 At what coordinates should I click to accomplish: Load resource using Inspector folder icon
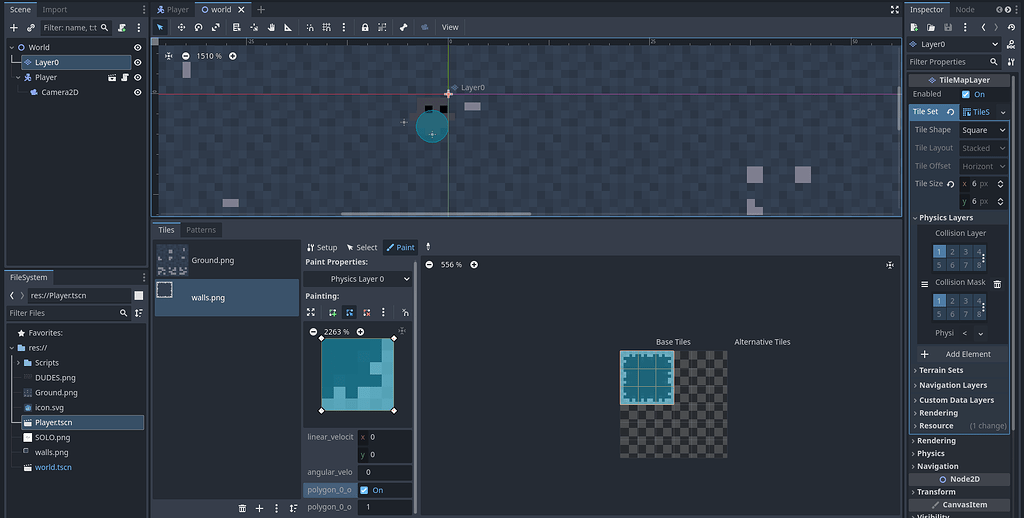tap(931, 27)
